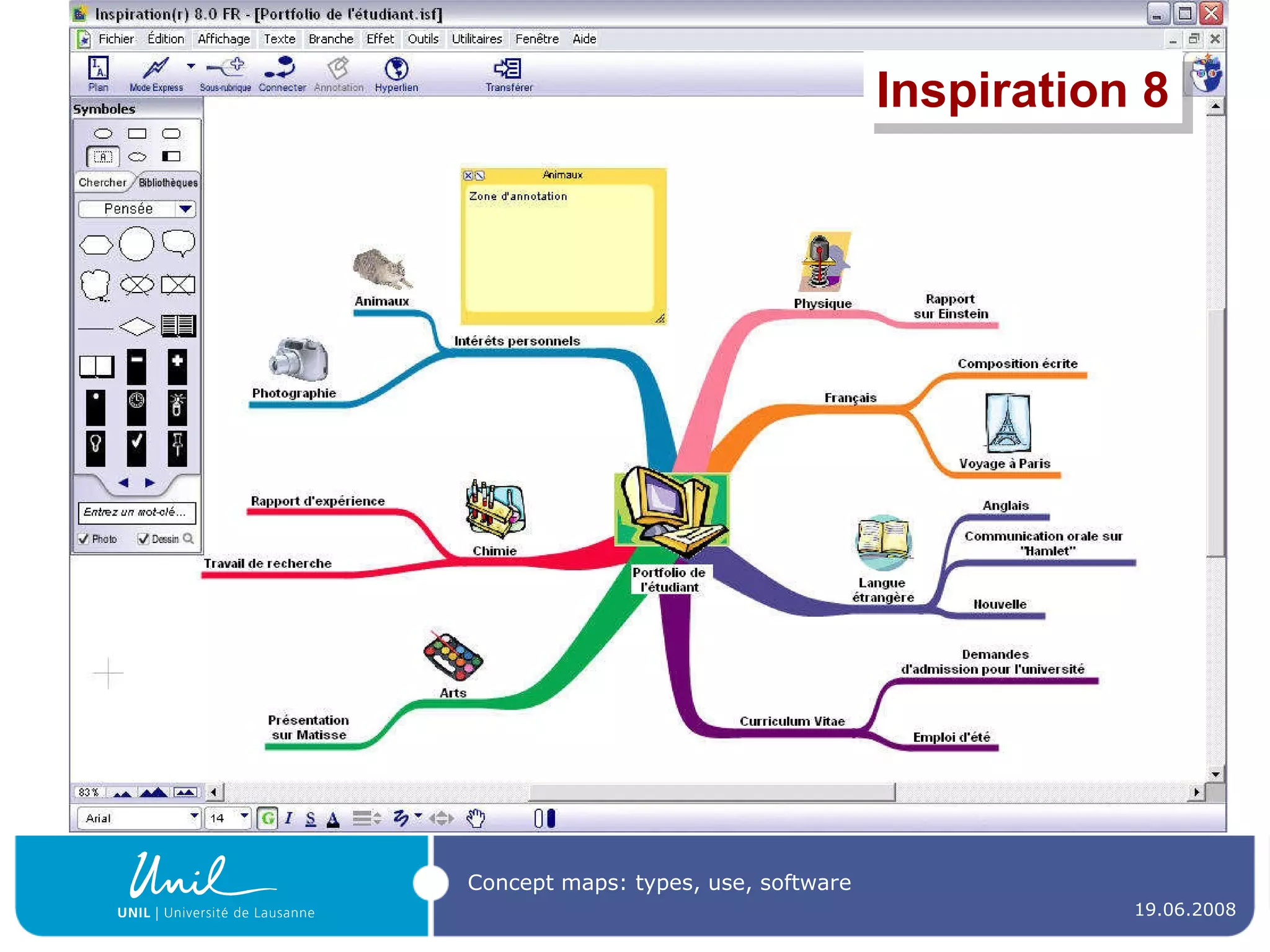Toggle the Dessin checkbox
Image resolution: width=1270 pixels, height=952 pixels.
(143, 539)
